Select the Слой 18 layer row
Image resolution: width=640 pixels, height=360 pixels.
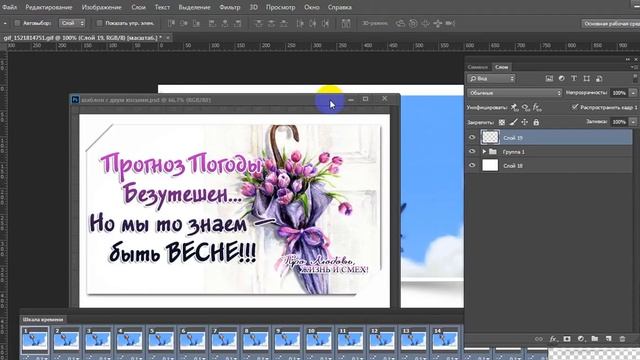[x=549, y=165]
